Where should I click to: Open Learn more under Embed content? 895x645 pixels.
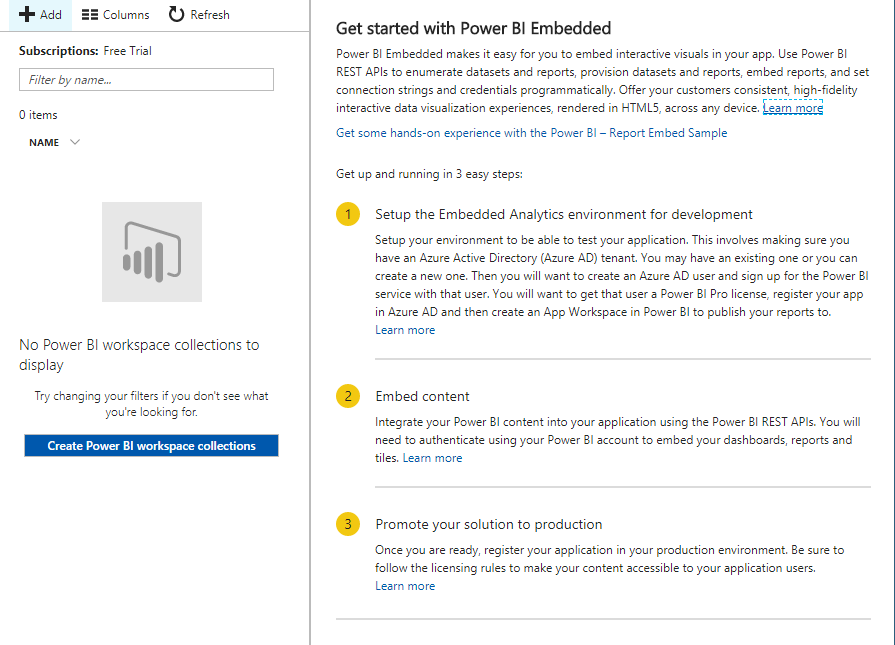point(432,458)
